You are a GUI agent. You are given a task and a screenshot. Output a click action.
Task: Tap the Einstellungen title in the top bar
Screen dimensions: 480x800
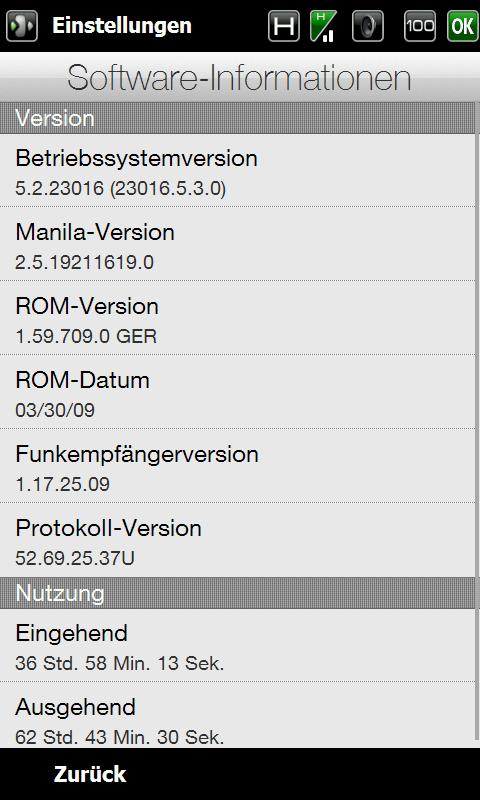pyautogui.click(x=121, y=26)
